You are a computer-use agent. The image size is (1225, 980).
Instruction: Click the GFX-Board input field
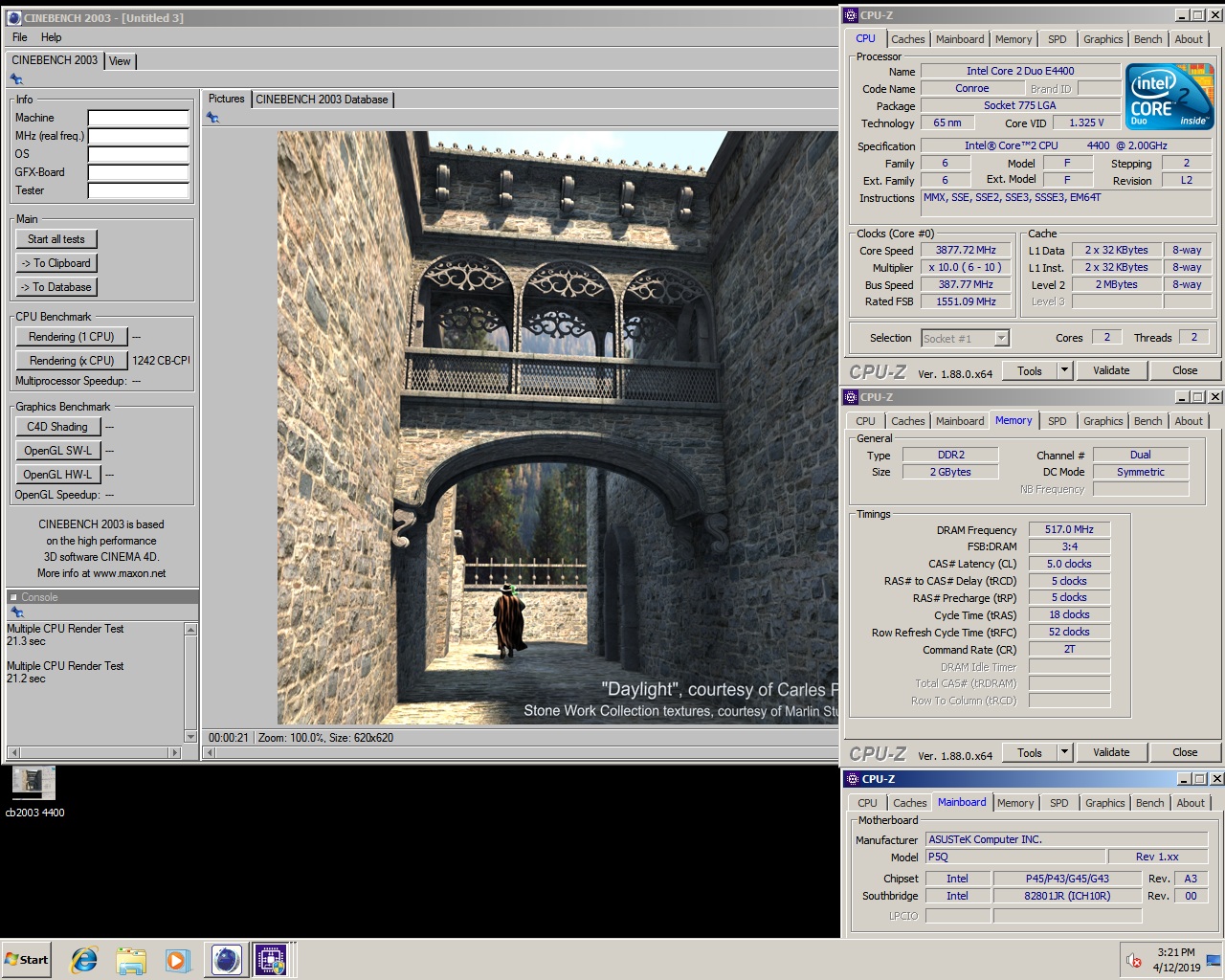pyautogui.click(x=139, y=172)
